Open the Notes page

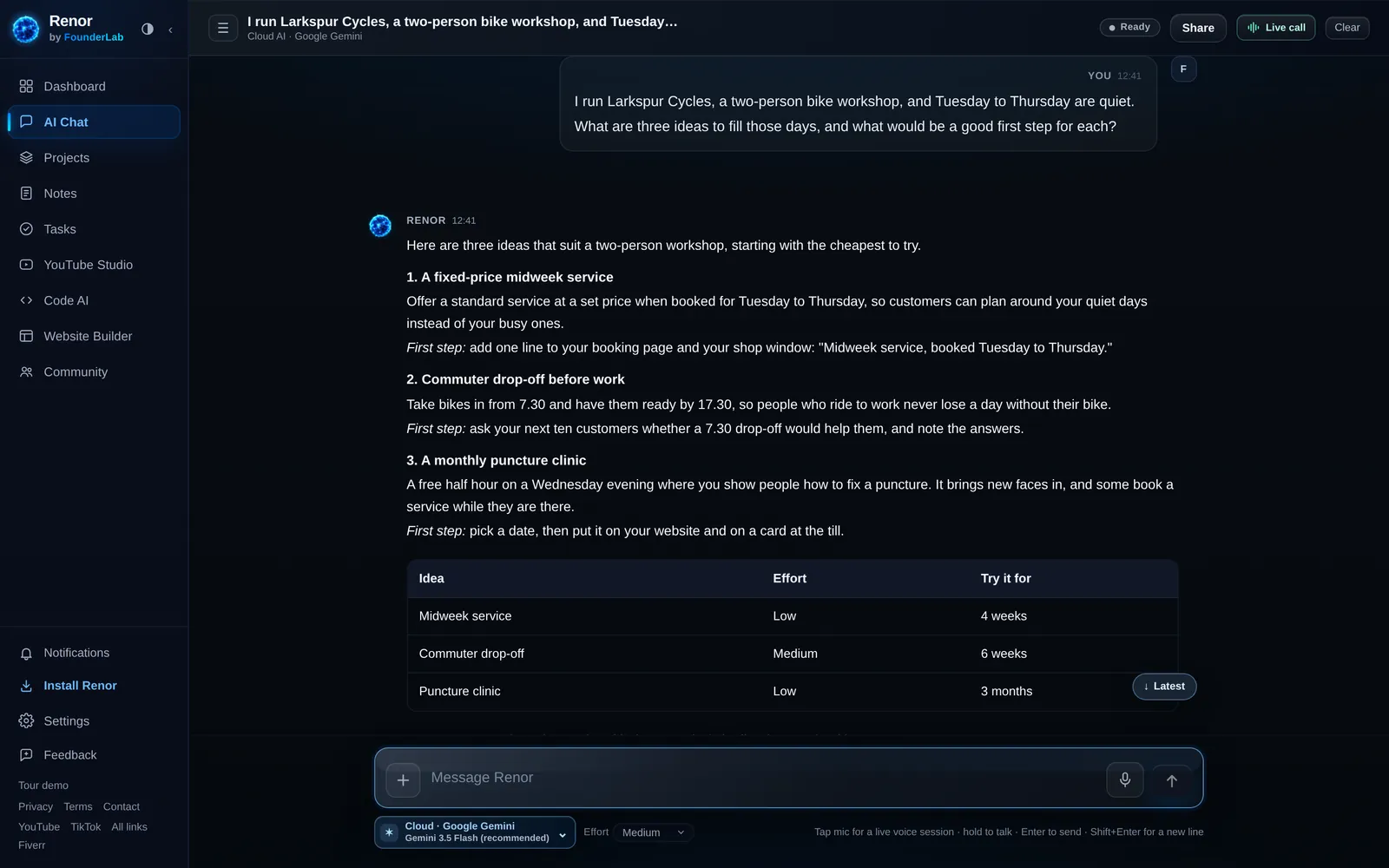[x=94, y=194]
